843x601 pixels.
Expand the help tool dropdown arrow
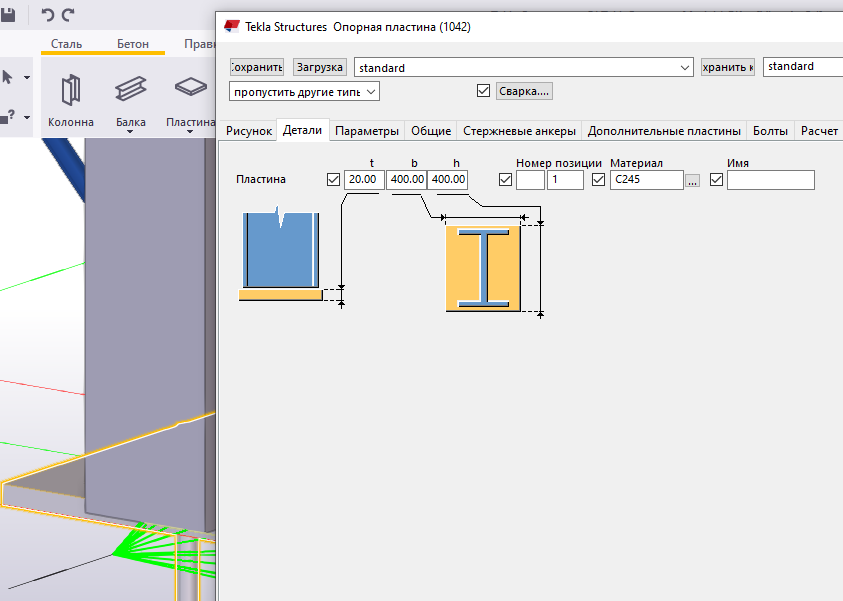(27, 117)
